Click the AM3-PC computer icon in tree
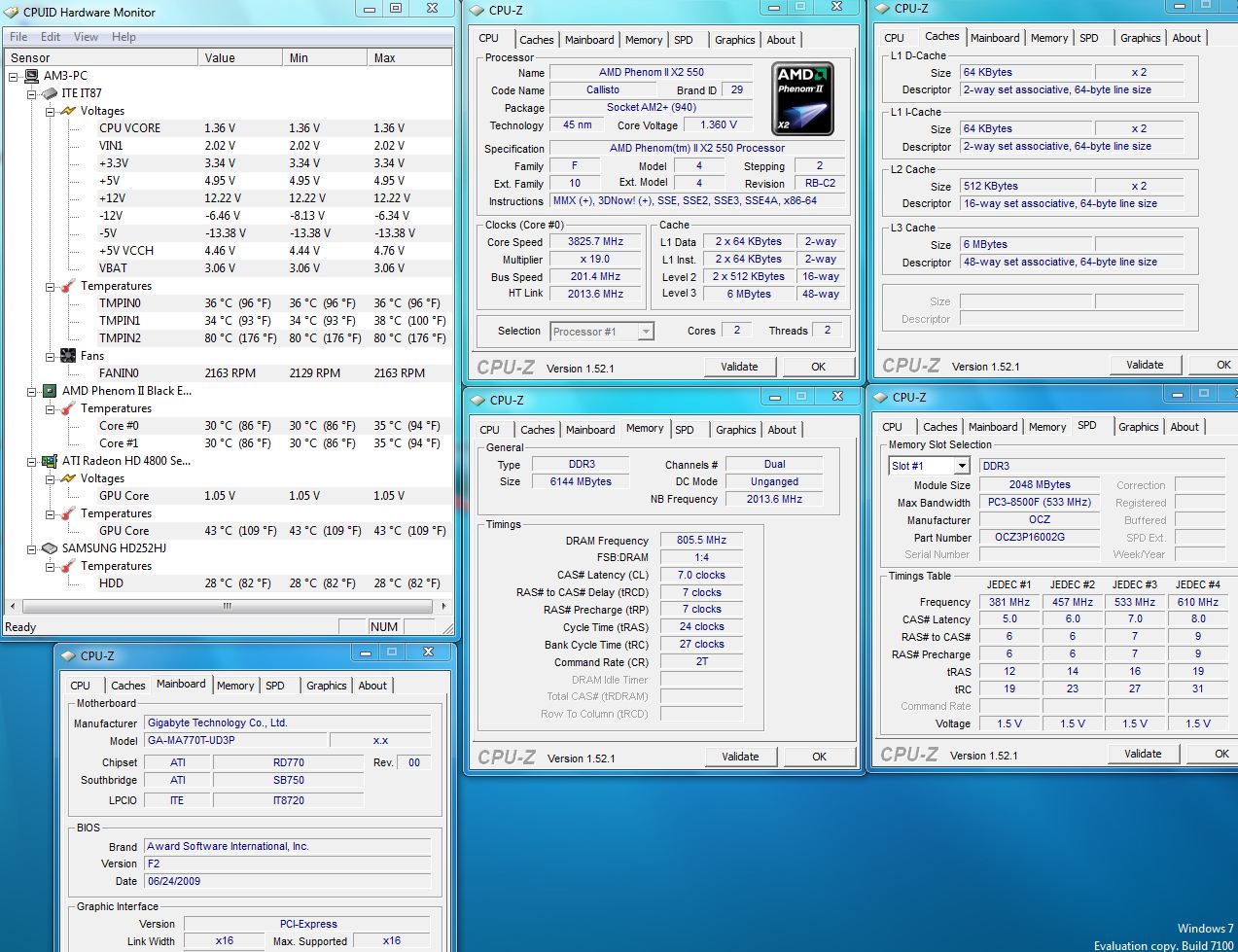Image resolution: width=1238 pixels, height=952 pixels. (x=31, y=76)
